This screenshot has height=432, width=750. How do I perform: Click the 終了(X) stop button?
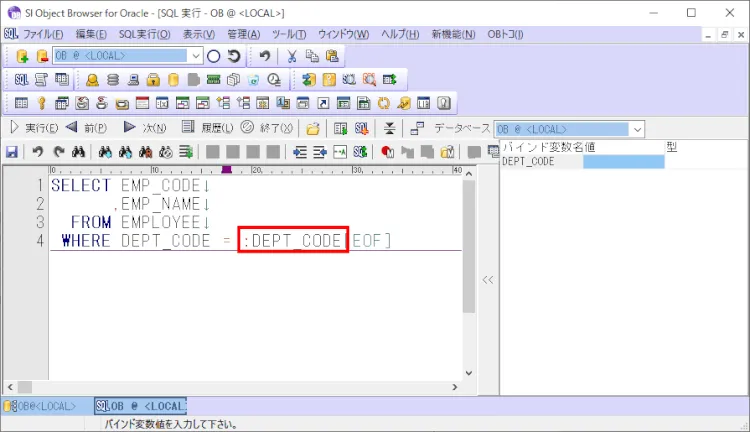[x=267, y=128]
